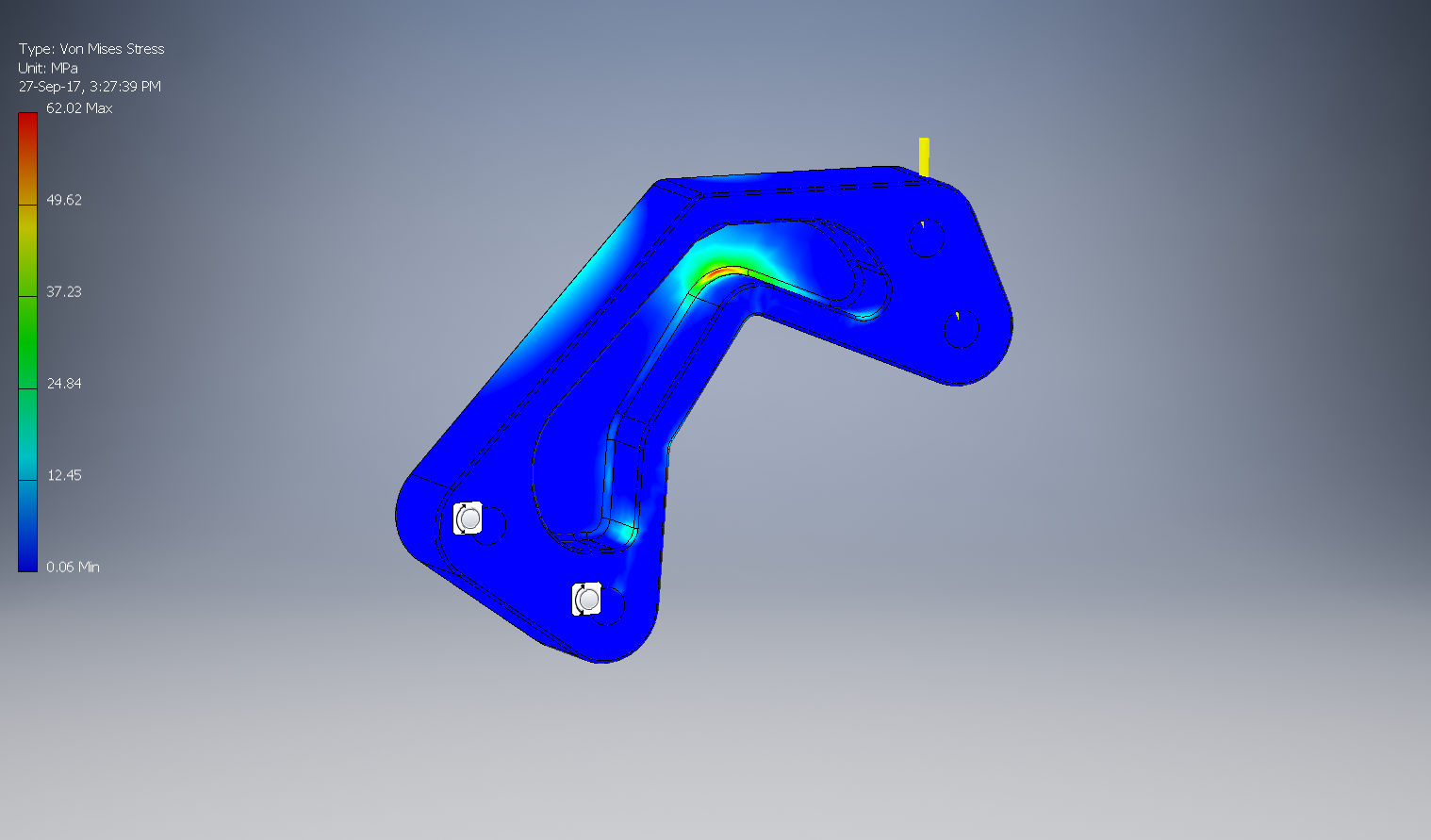
Task: Click the 12.45 legend value
Action: pos(64,475)
